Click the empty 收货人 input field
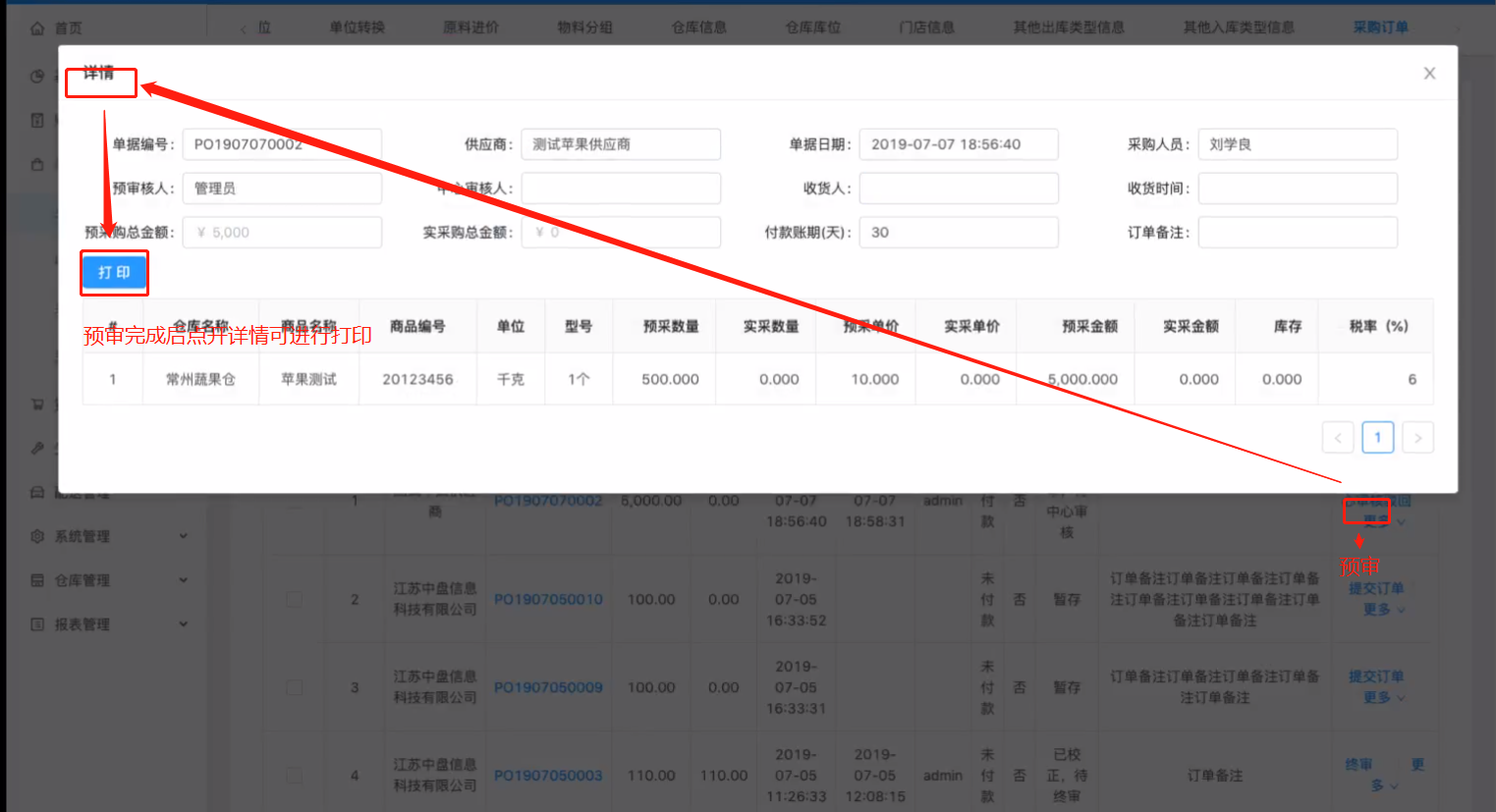The width and height of the screenshot is (1496, 812). tap(959, 189)
